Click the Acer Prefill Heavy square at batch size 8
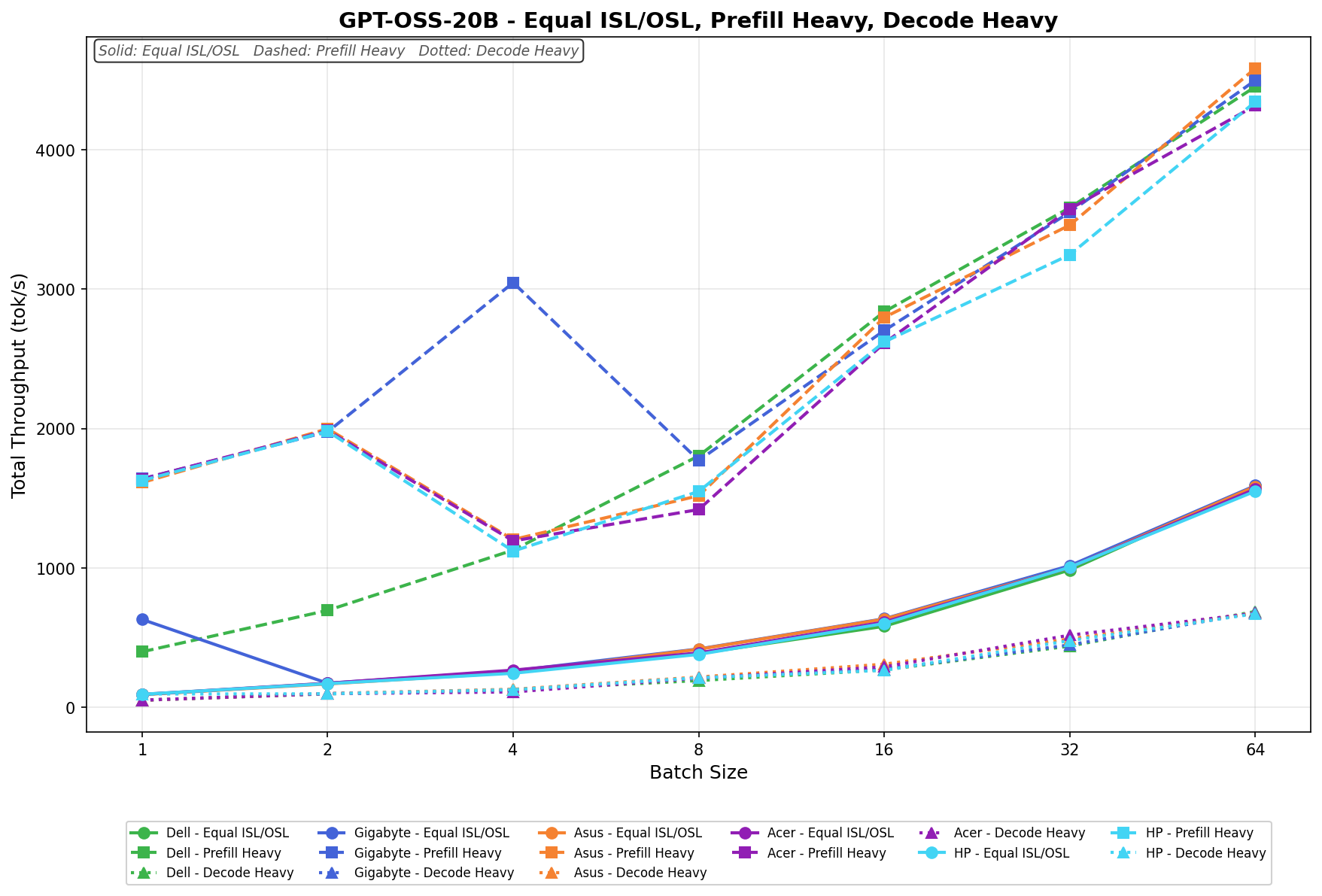This screenshot has height=896, width=1322. pyautogui.click(x=698, y=509)
